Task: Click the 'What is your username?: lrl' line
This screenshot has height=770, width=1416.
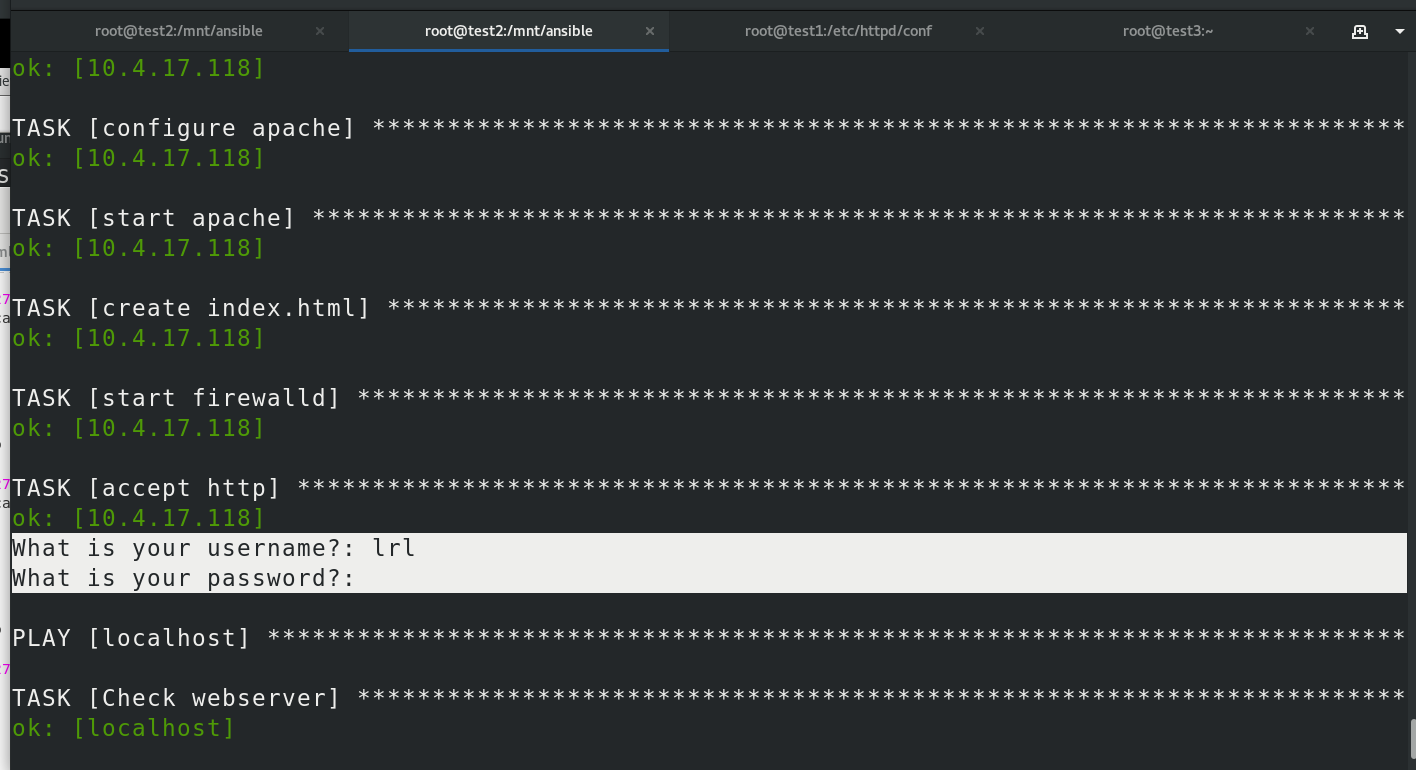Action: coord(214,548)
